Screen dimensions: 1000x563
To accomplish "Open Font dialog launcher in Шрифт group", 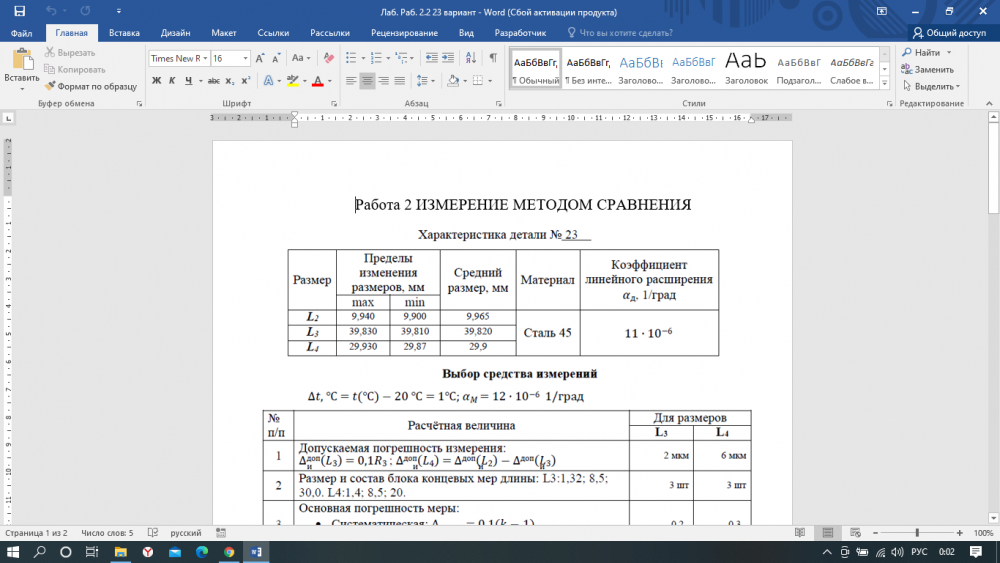I will [334, 103].
